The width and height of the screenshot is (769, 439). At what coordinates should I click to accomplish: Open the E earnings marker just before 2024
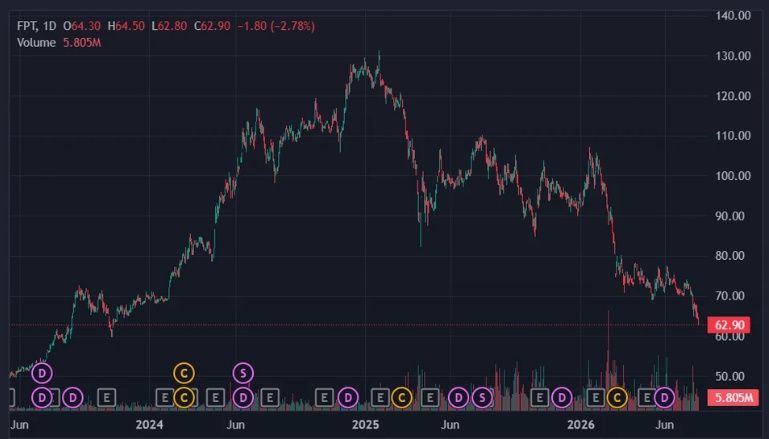(x=107, y=397)
